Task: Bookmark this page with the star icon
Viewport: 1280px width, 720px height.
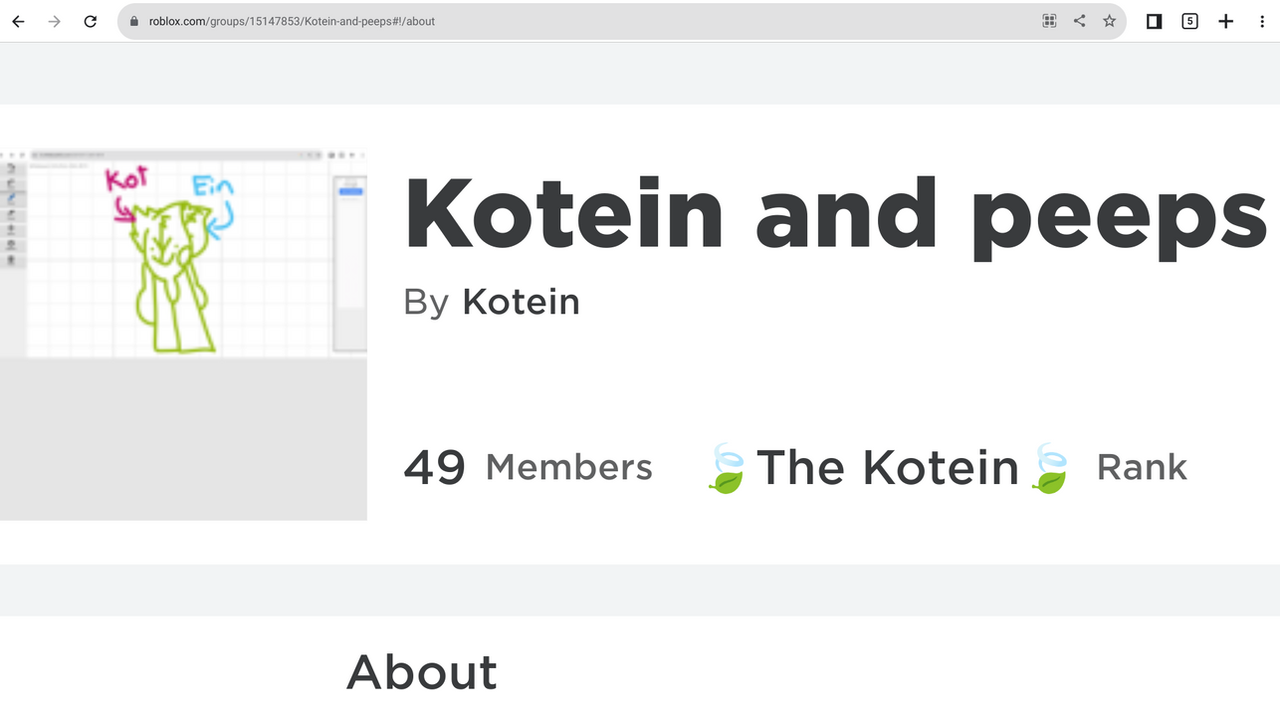Action: 1109,21
